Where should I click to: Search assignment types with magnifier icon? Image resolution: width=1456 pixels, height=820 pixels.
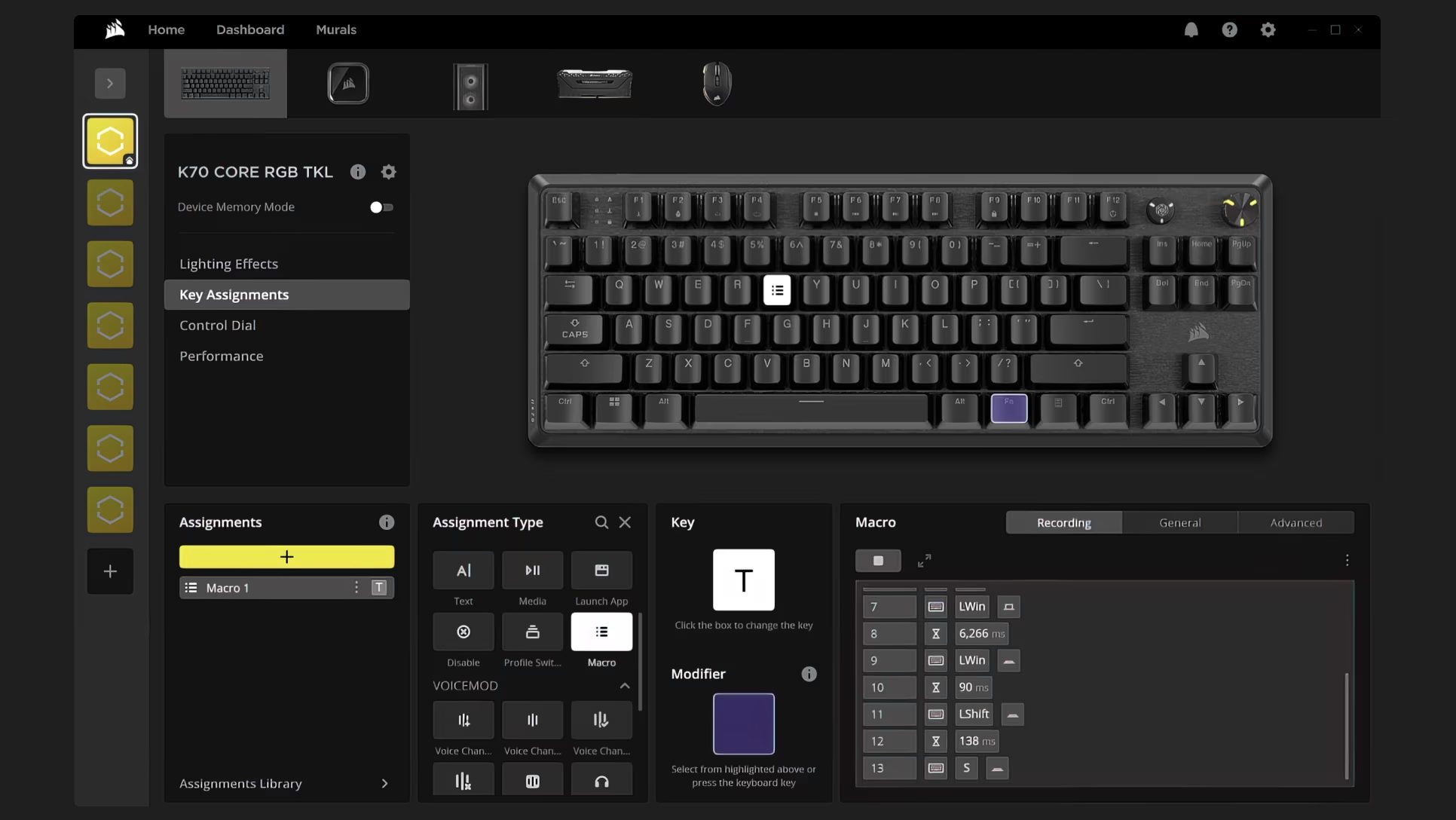pyautogui.click(x=601, y=522)
